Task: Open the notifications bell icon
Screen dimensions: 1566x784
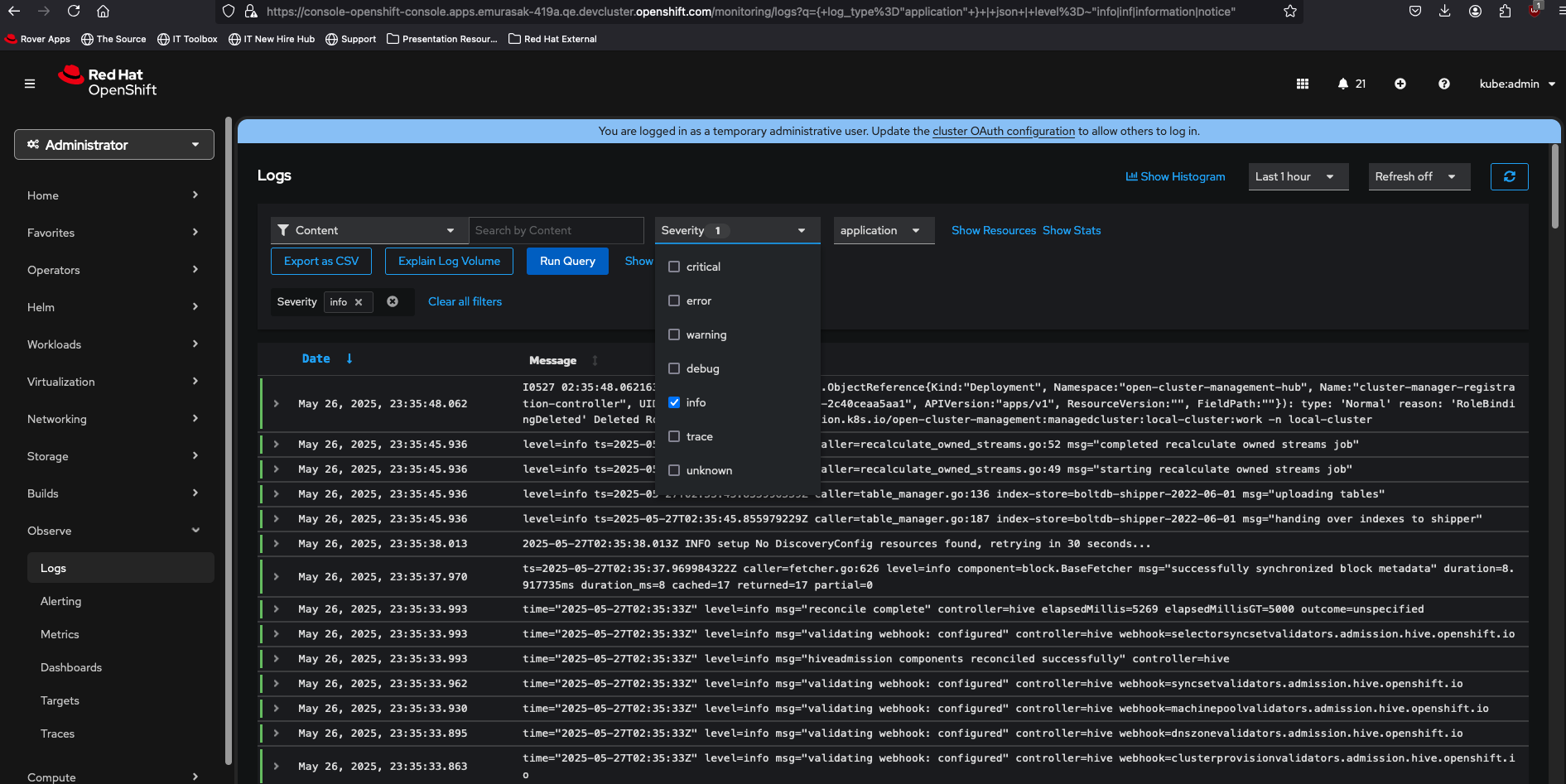Action: coord(1342,84)
